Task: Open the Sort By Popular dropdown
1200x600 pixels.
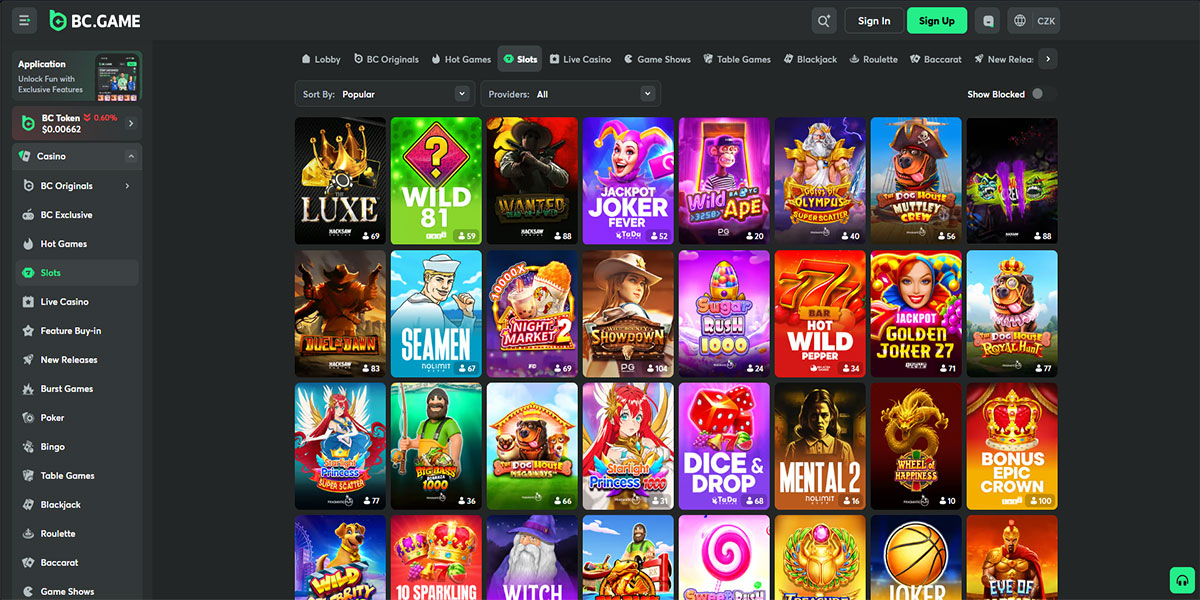Action: pos(384,92)
